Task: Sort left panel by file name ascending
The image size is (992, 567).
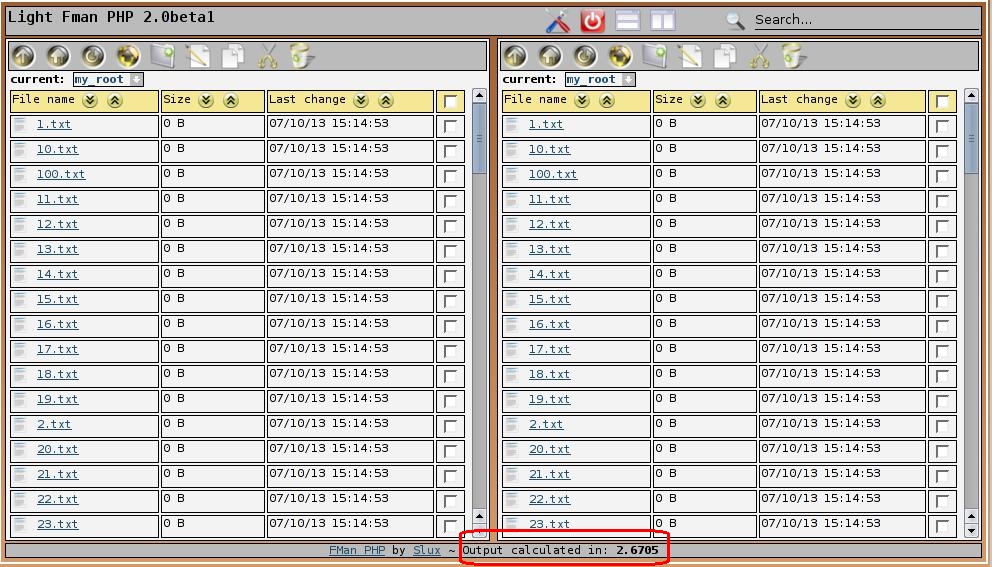Action: coord(115,101)
